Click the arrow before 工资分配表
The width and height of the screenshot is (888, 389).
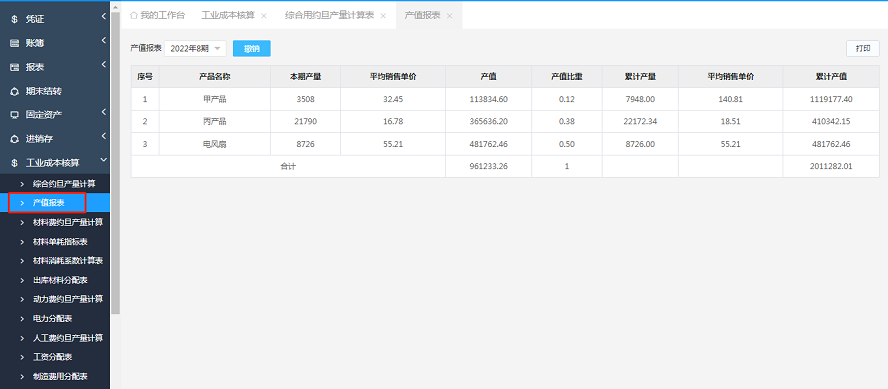point(22,357)
